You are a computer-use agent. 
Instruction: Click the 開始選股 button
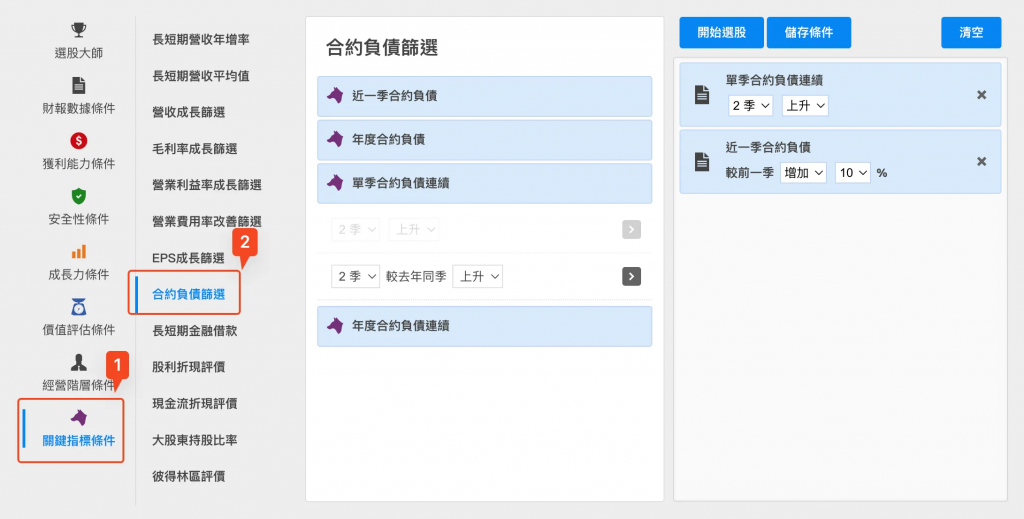coord(720,32)
